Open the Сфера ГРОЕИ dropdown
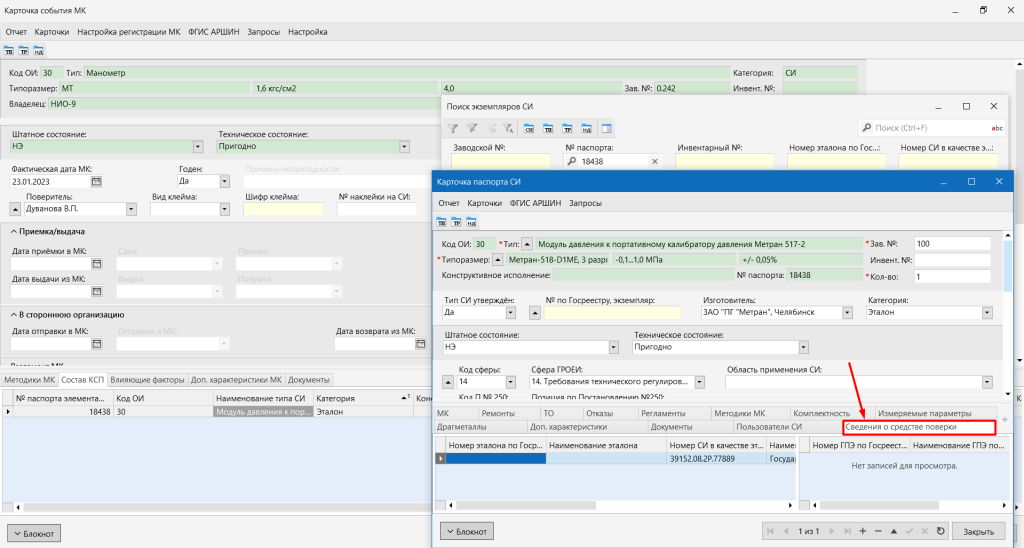 pos(699,382)
